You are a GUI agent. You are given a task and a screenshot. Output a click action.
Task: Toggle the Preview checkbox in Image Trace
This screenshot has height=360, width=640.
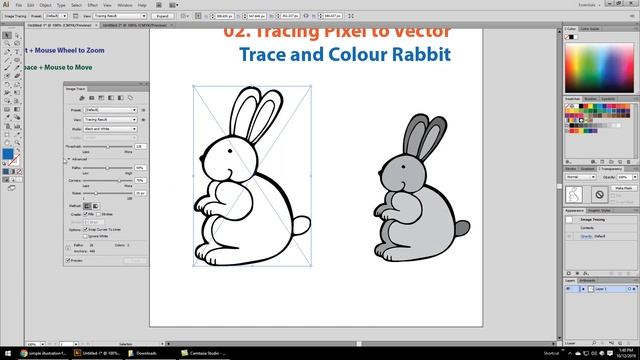(x=68, y=260)
